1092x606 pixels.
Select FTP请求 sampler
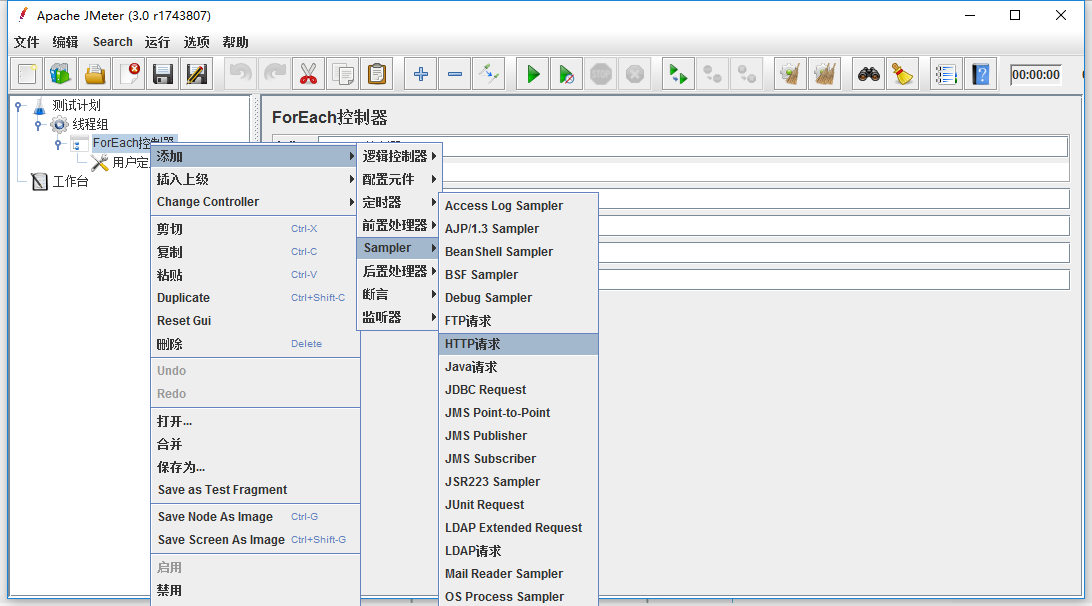click(518, 321)
